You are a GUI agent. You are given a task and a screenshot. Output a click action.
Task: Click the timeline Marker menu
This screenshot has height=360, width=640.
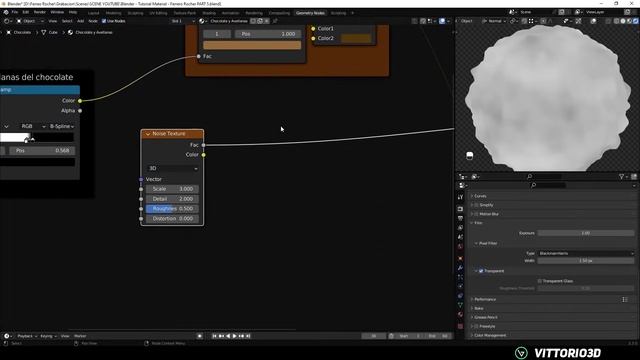click(80, 336)
